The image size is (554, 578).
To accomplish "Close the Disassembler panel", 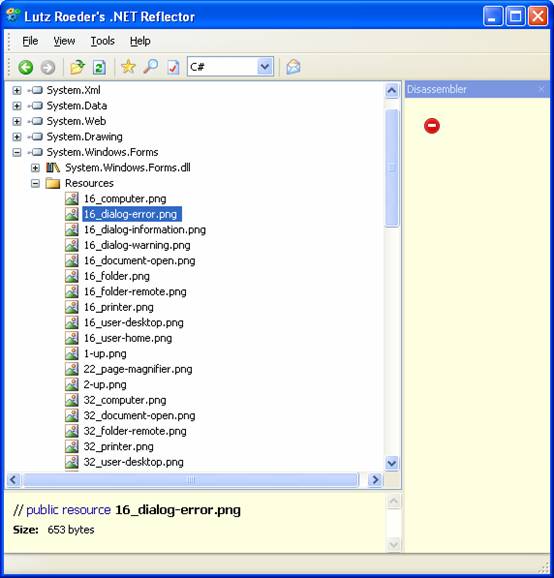I will 541,89.
